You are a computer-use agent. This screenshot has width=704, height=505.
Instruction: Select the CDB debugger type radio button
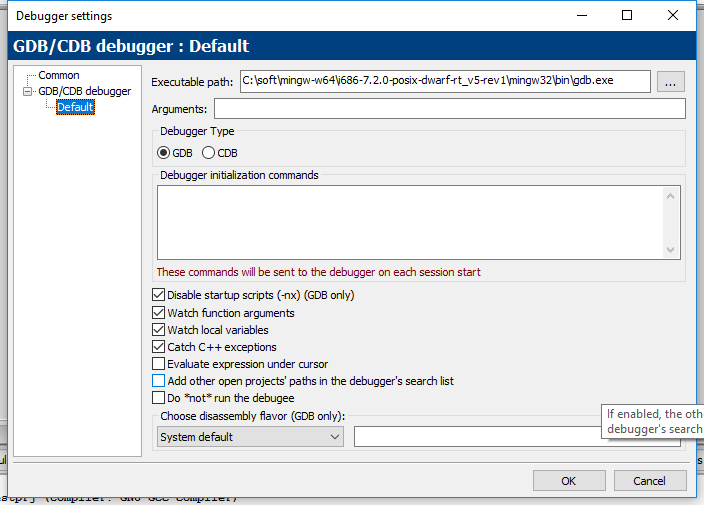[209, 153]
